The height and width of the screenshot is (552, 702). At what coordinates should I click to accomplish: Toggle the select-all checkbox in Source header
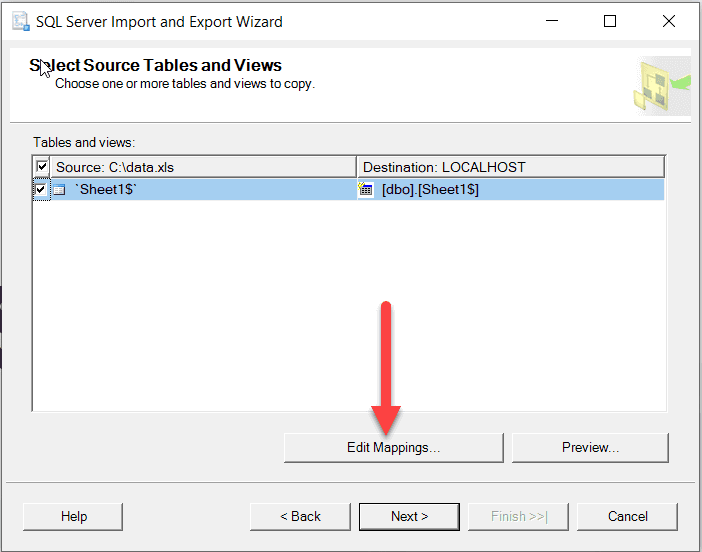point(42,167)
